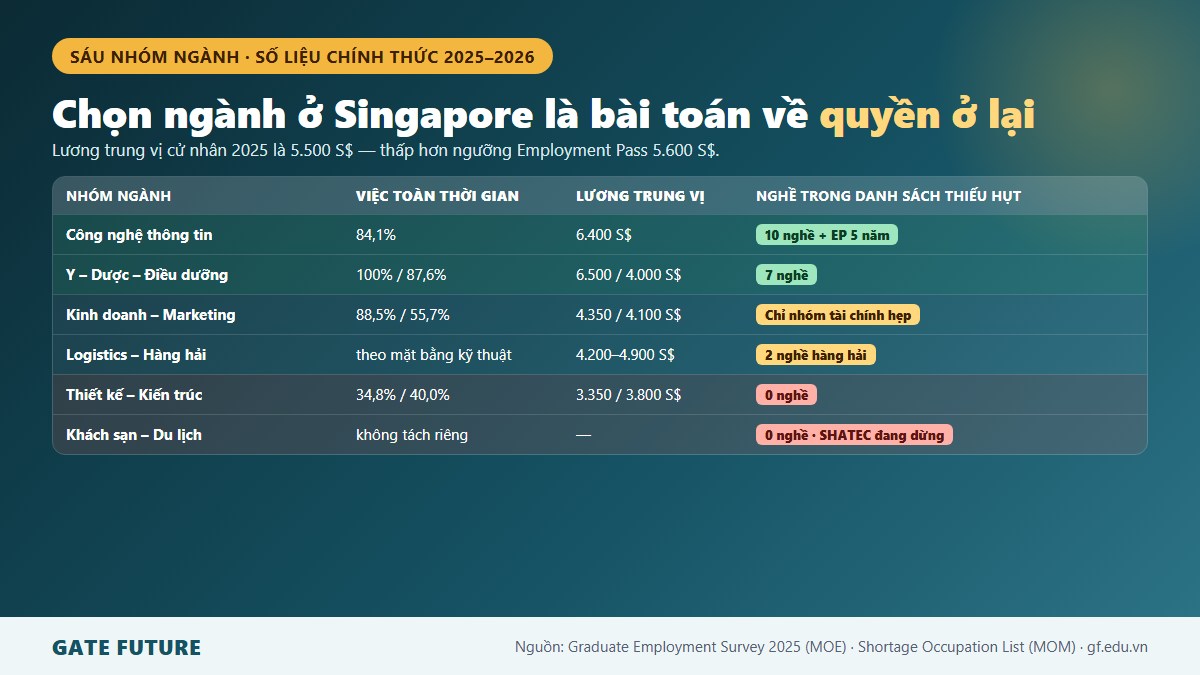Click the '3.350 / 3.800 S$' cell

629,395
